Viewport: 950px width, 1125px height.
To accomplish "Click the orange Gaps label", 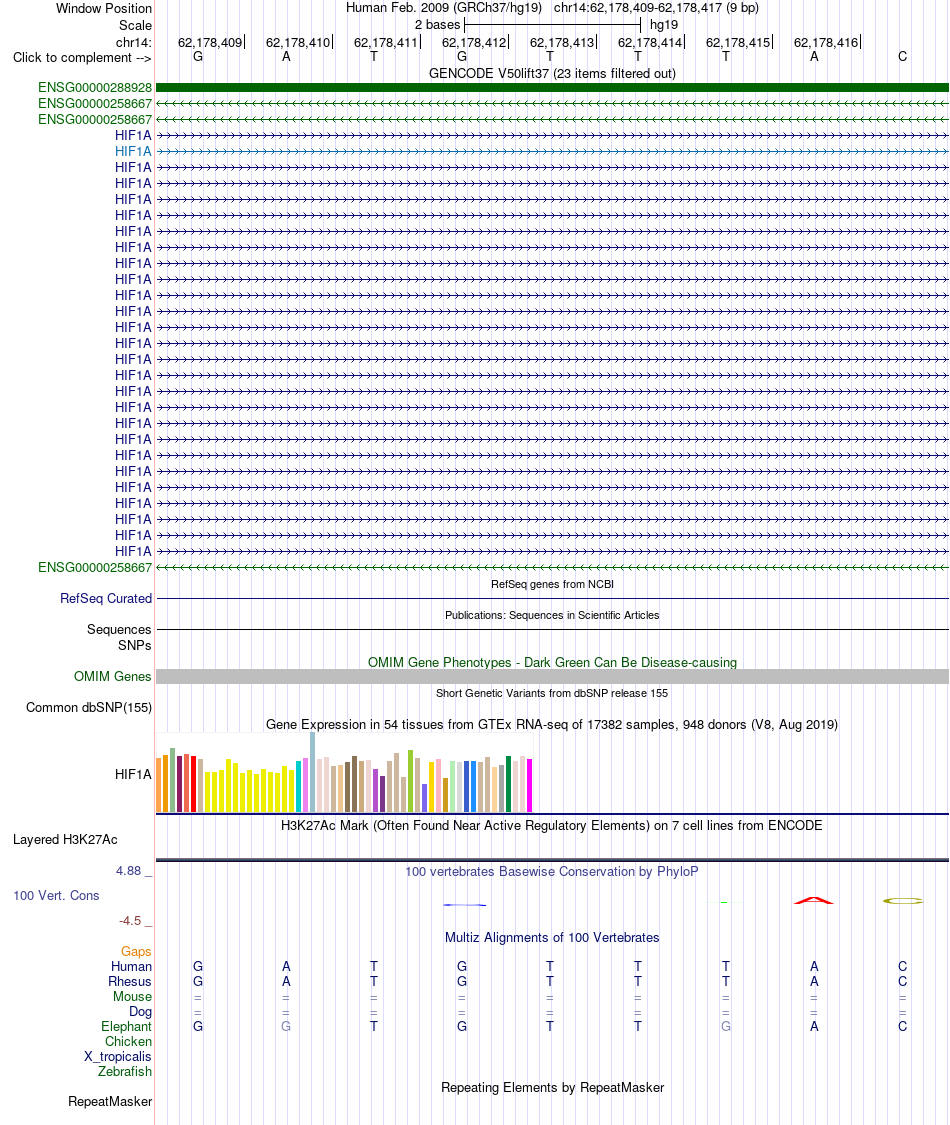I will pos(136,951).
